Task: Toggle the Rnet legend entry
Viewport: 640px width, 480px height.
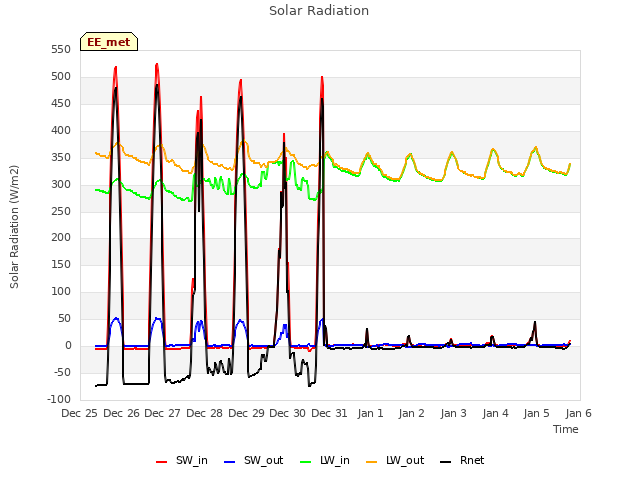Action: (x=462, y=460)
